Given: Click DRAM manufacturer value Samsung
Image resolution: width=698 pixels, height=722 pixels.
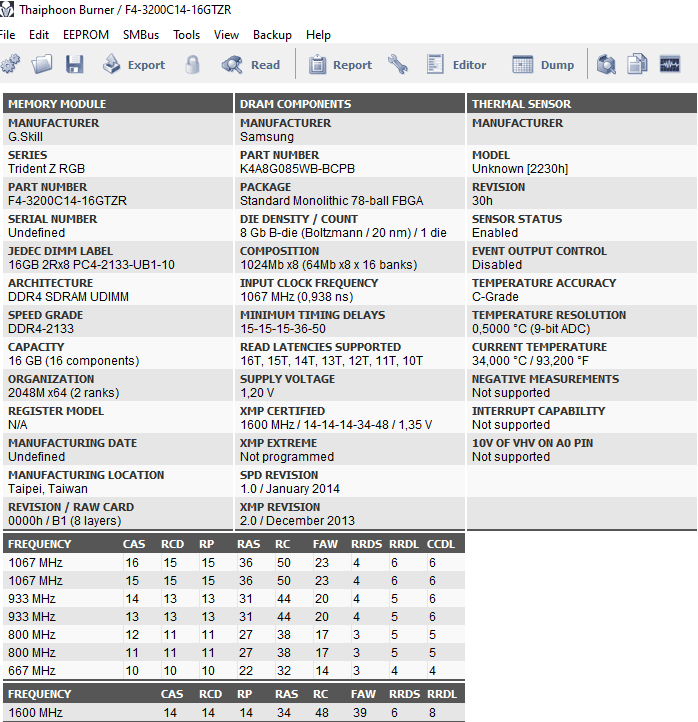Looking at the screenshot, I should tap(267, 137).
